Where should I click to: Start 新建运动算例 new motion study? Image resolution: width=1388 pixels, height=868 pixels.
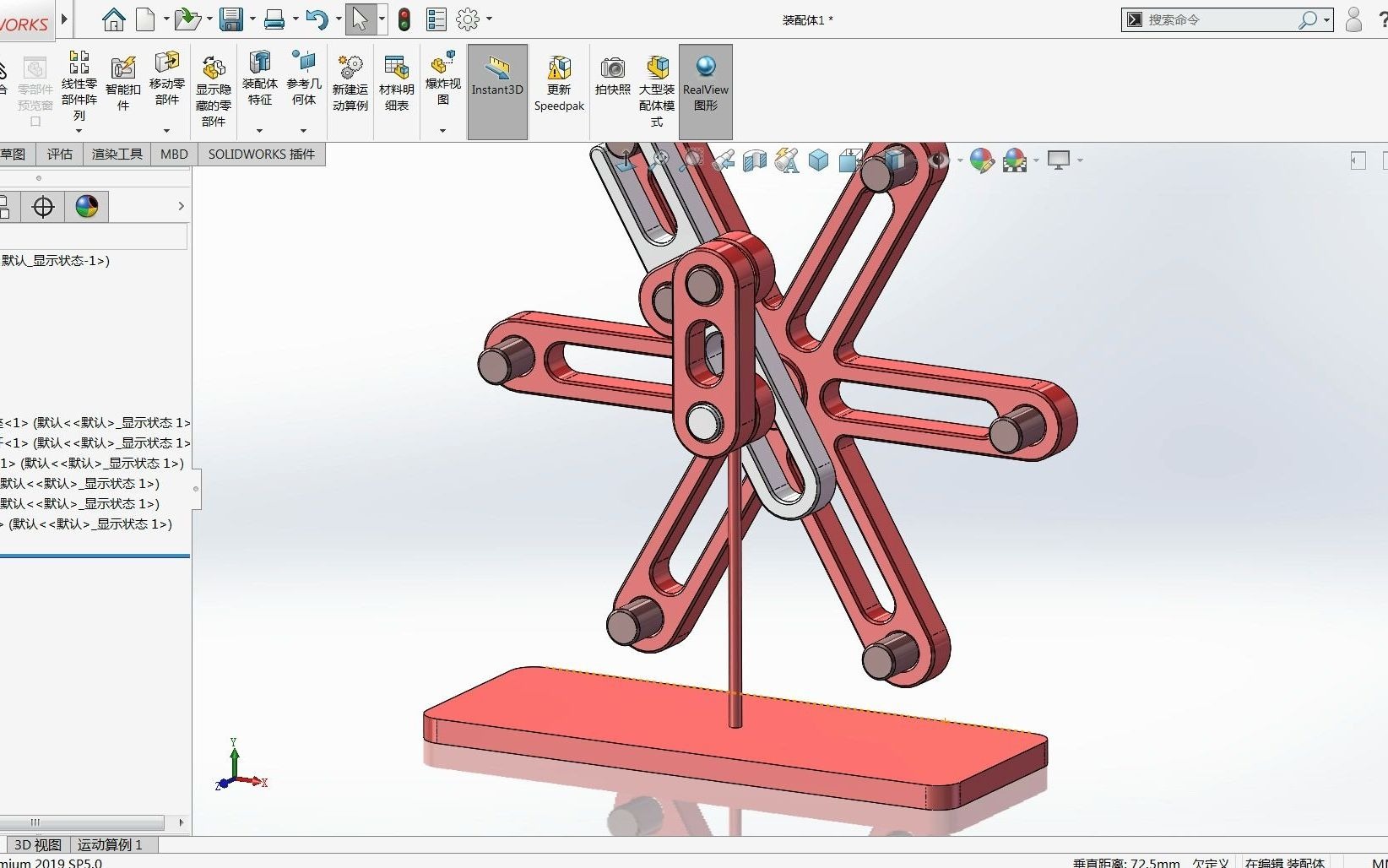pyautogui.click(x=350, y=83)
